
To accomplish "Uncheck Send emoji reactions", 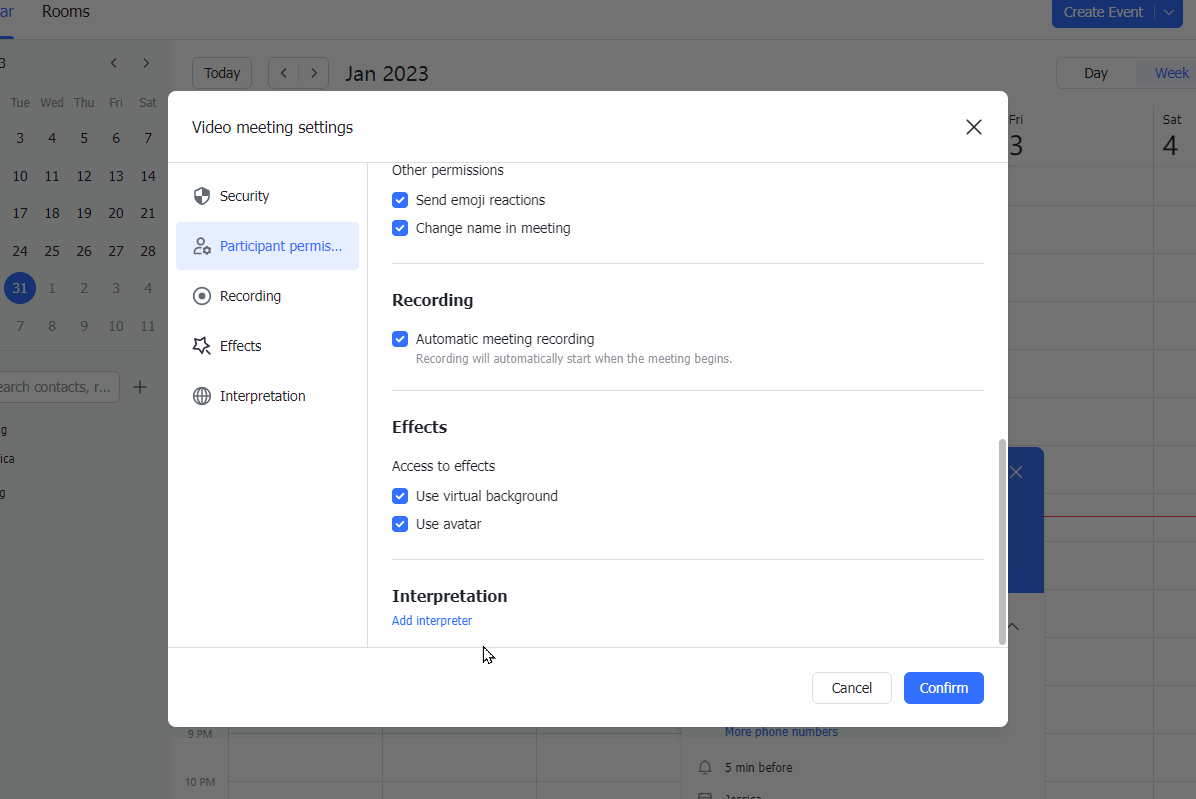I will (400, 200).
